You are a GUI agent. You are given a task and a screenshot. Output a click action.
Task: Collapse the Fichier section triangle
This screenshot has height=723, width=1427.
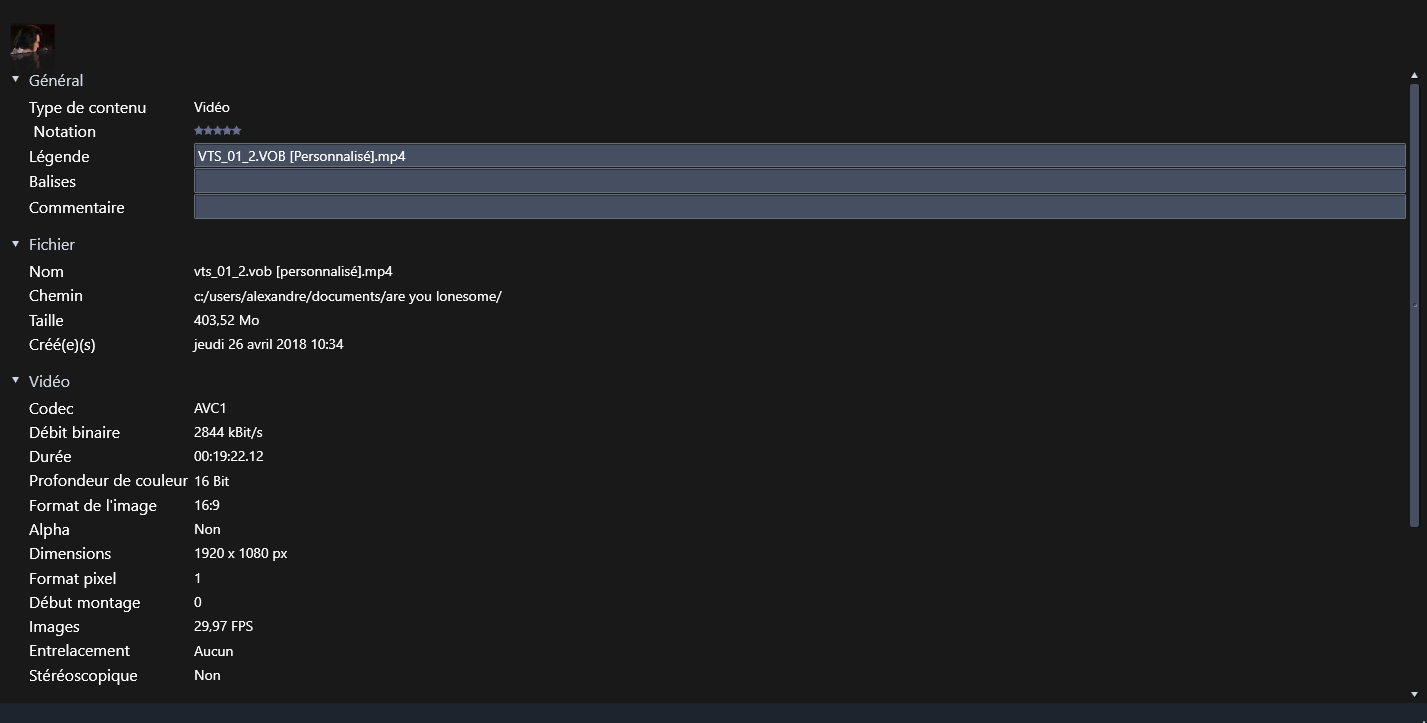click(x=16, y=243)
